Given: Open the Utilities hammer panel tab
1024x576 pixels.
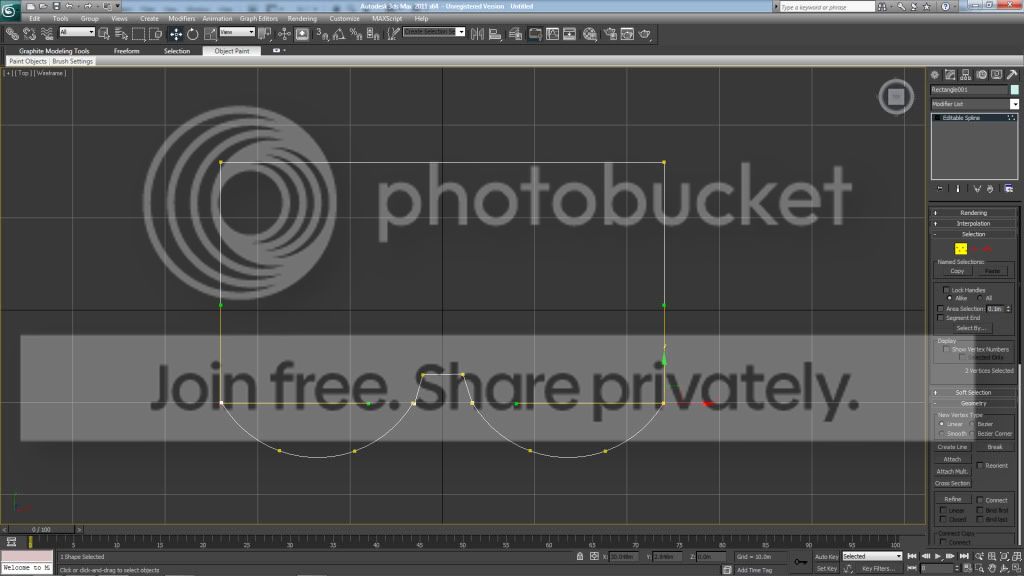Looking at the screenshot, I should 1012,75.
